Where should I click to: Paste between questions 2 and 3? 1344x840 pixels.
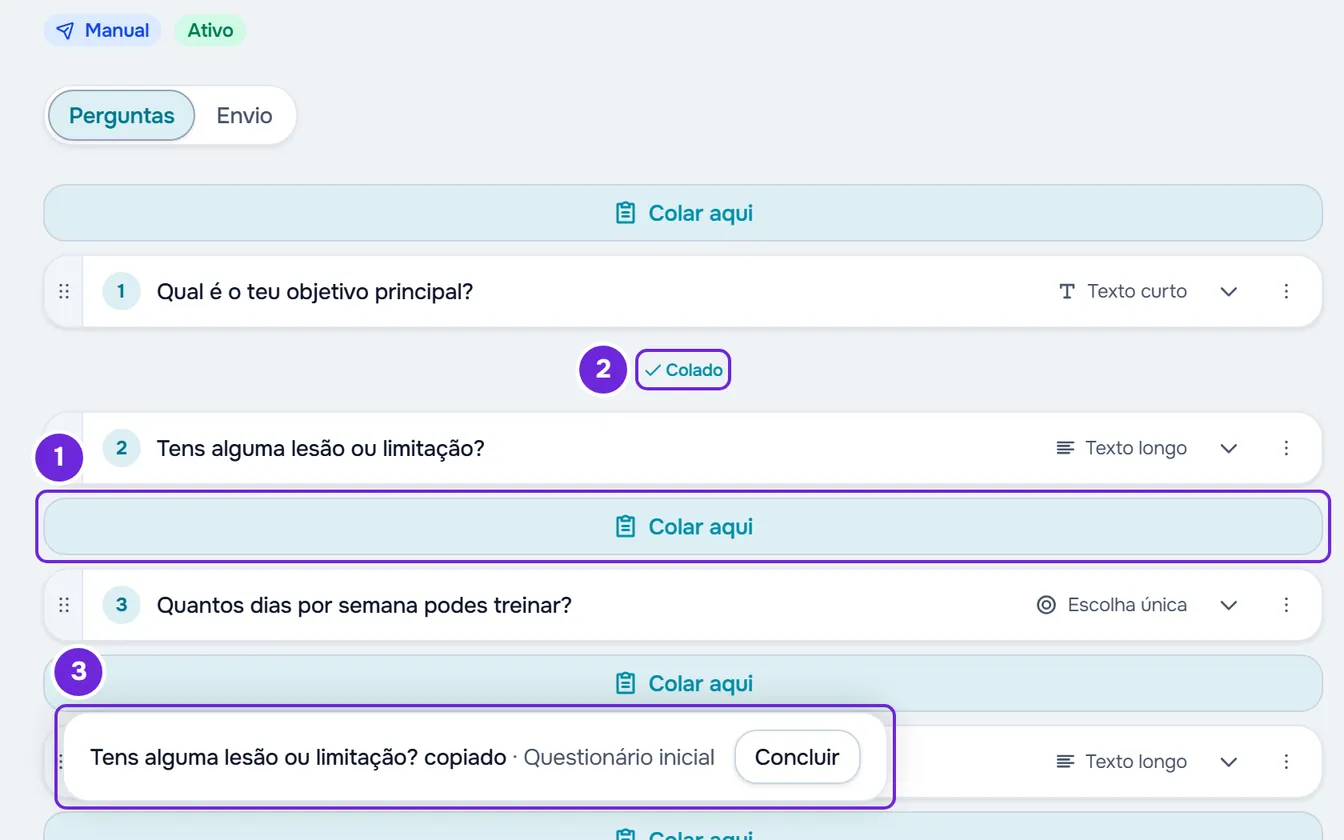683,527
